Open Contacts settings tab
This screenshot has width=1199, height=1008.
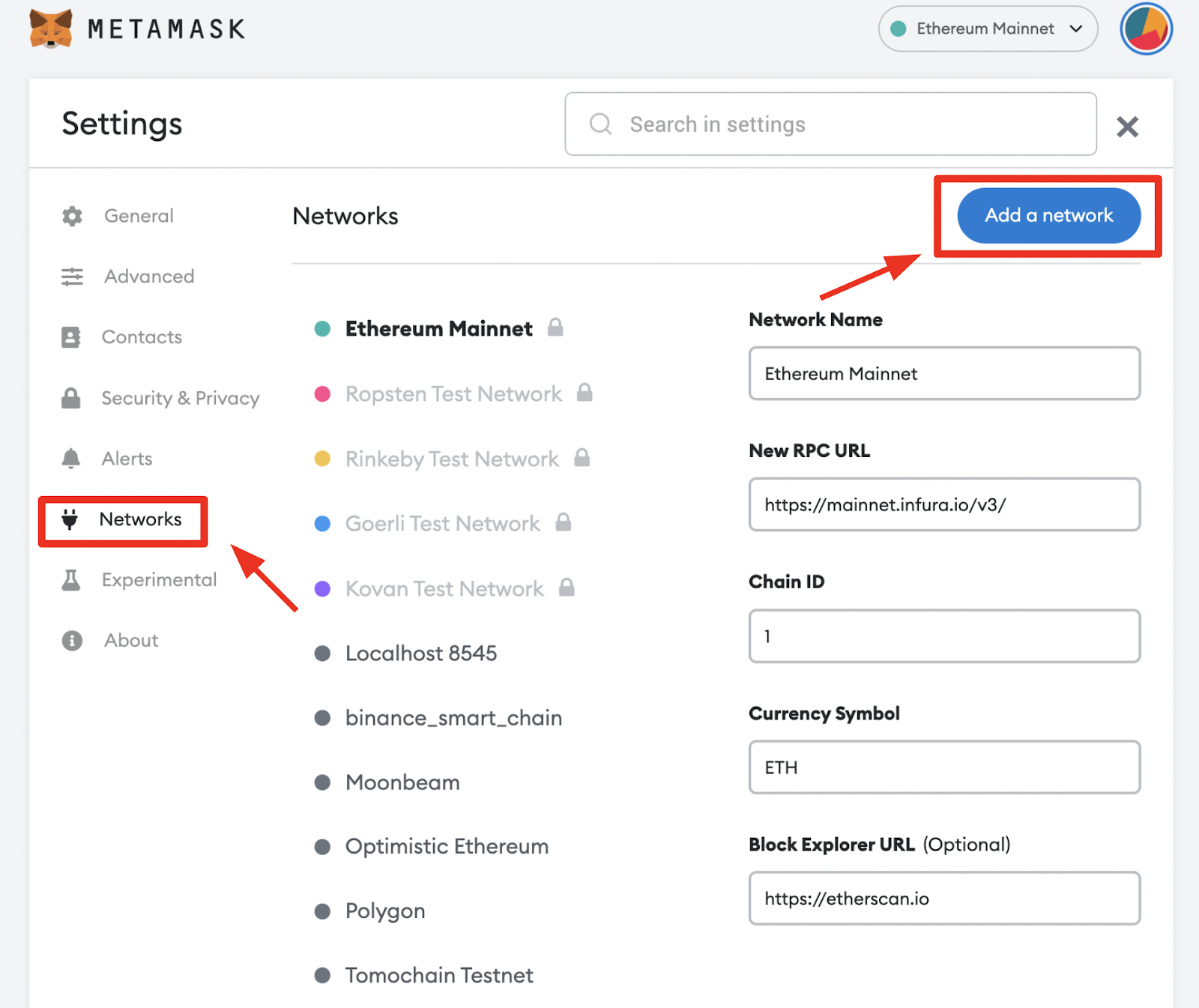click(142, 337)
